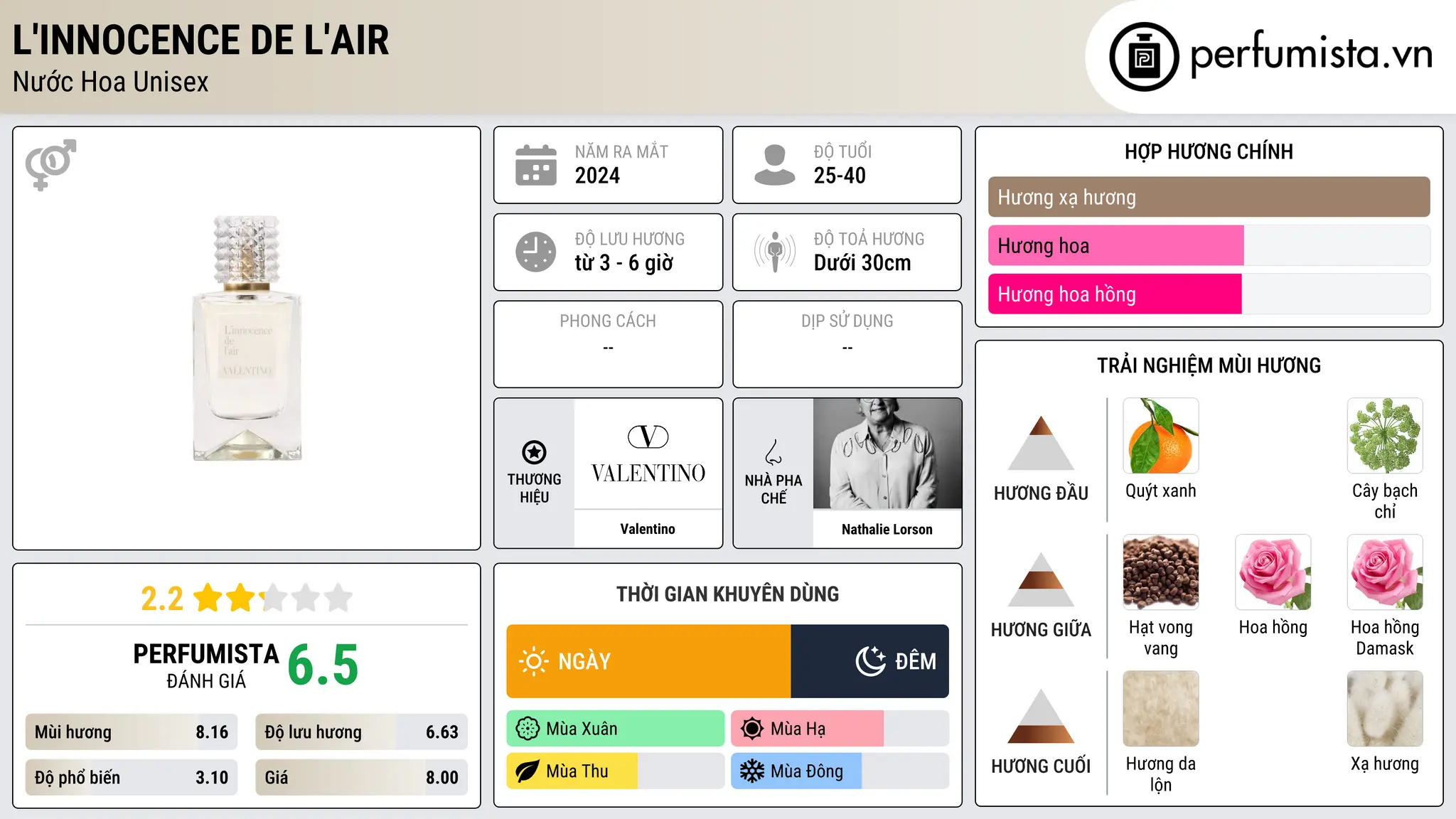Click the age range value 25-40
The image size is (1456, 819).
coord(840,176)
